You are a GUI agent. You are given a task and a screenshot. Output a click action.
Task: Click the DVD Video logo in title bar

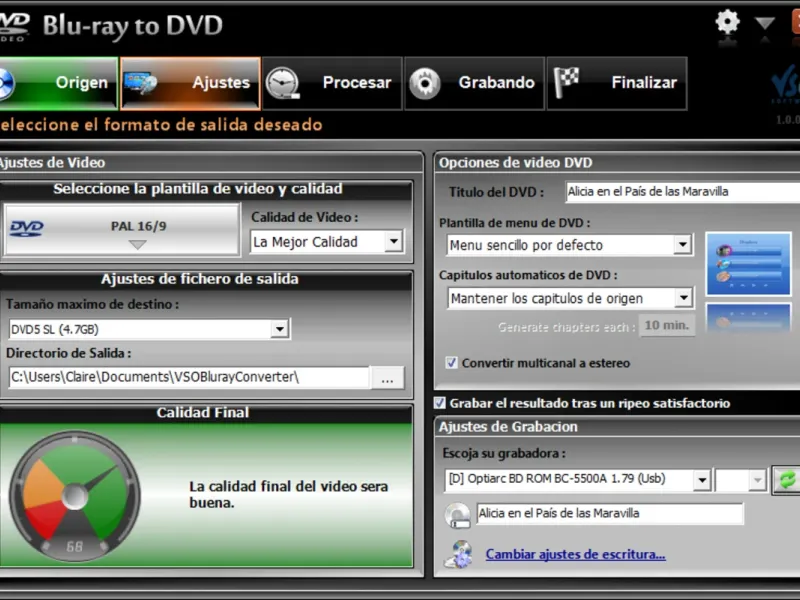(14, 26)
